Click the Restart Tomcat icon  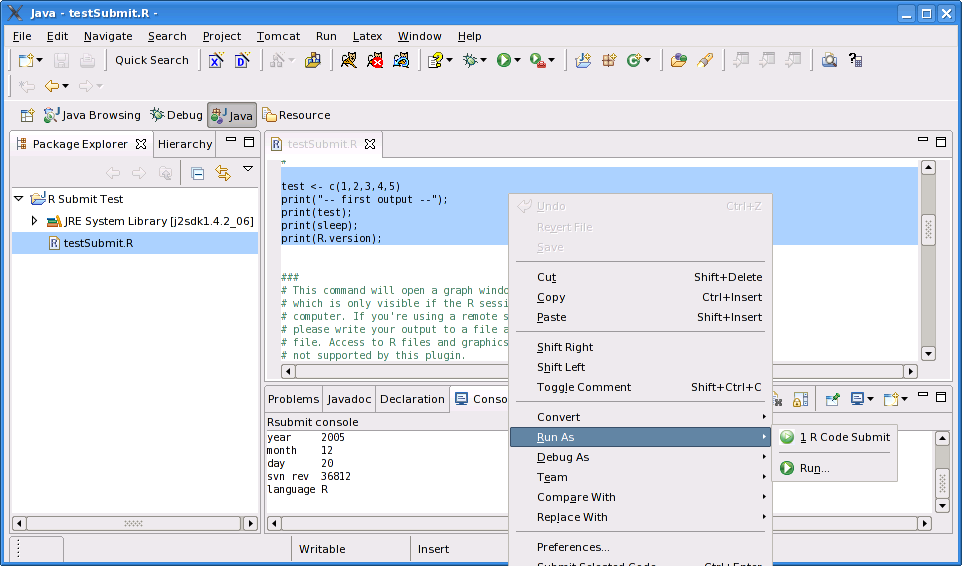401,60
